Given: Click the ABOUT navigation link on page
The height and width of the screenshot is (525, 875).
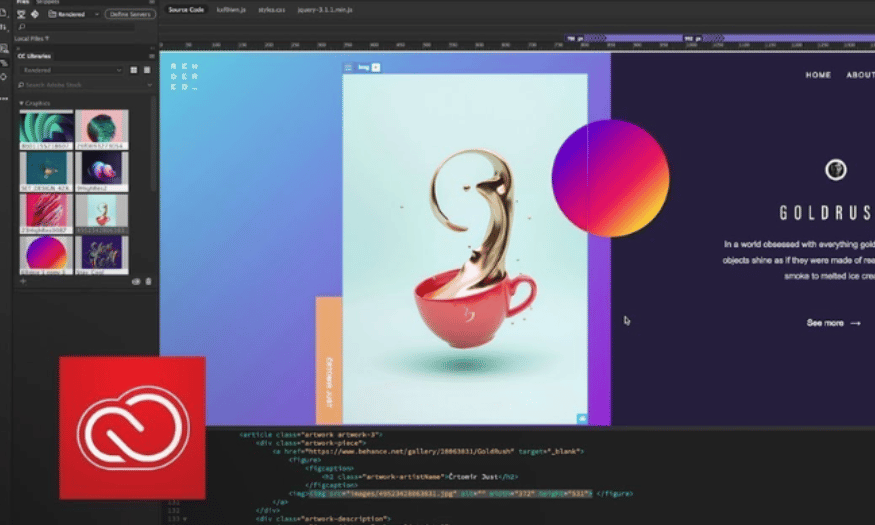Looking at the screenshot, I should tap(860, 75).
